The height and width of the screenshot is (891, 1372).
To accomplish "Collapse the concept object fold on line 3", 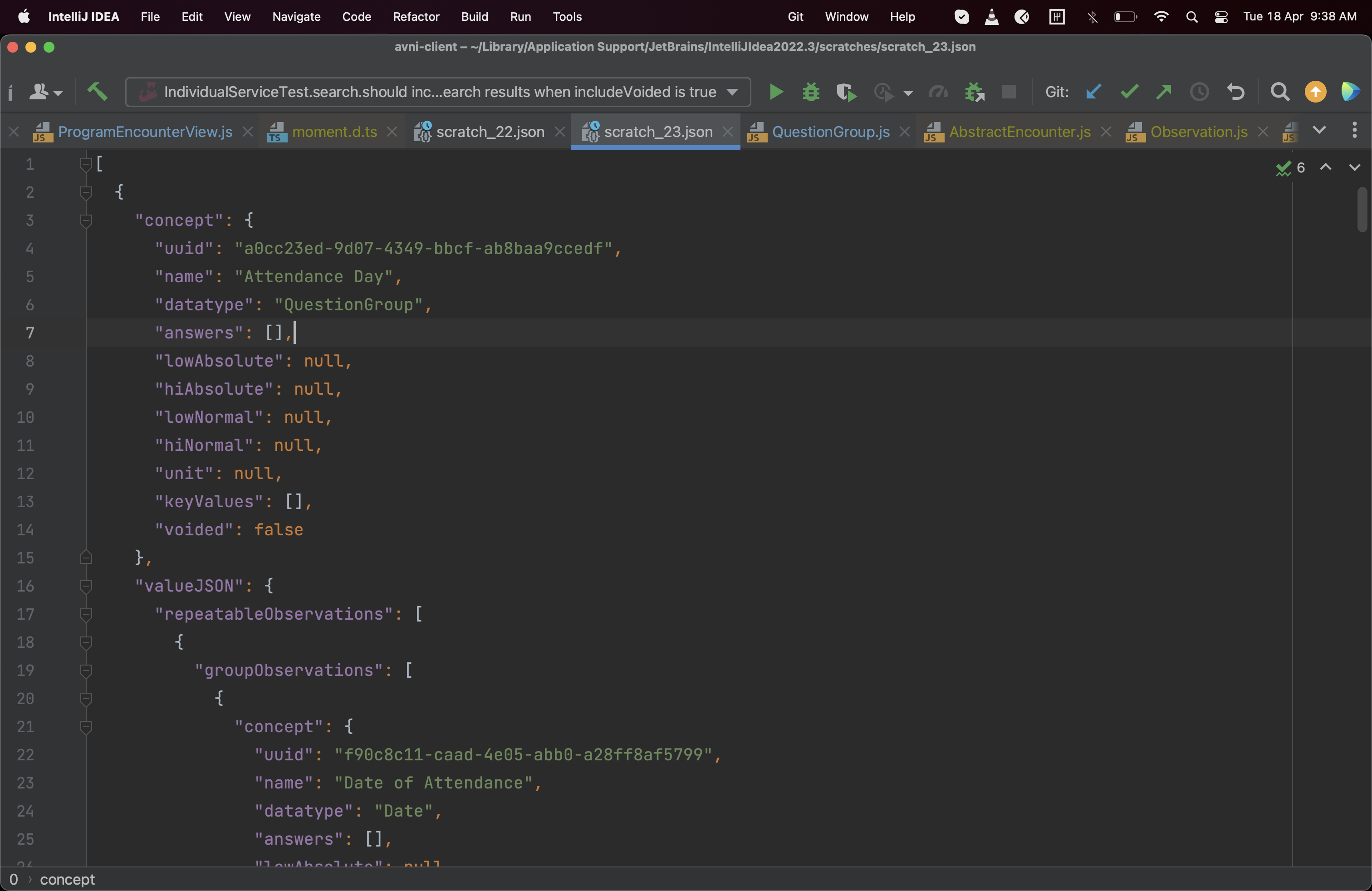I will pos(86,221).
